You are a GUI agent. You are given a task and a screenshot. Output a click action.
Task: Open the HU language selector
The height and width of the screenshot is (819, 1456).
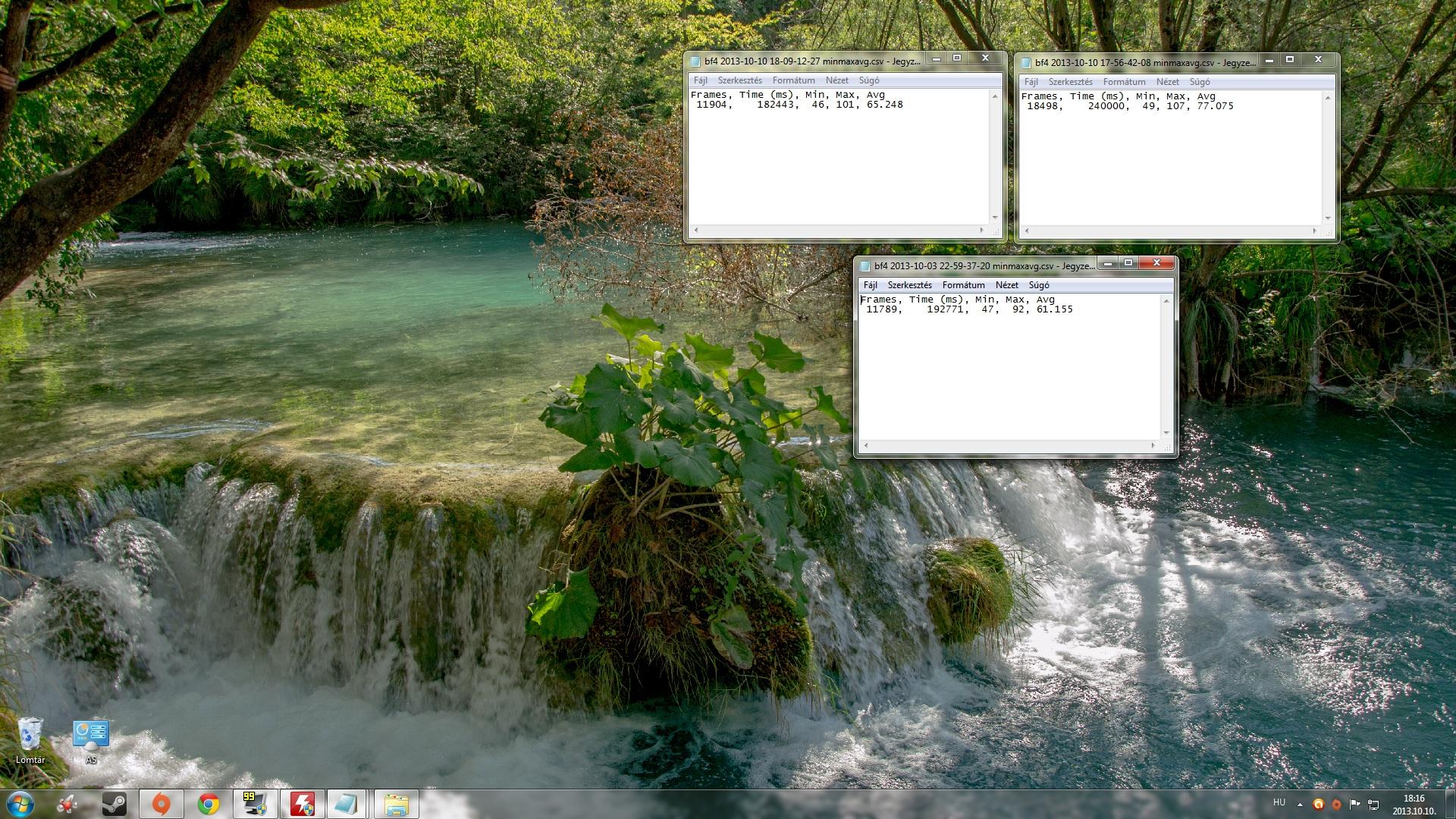1279,802
